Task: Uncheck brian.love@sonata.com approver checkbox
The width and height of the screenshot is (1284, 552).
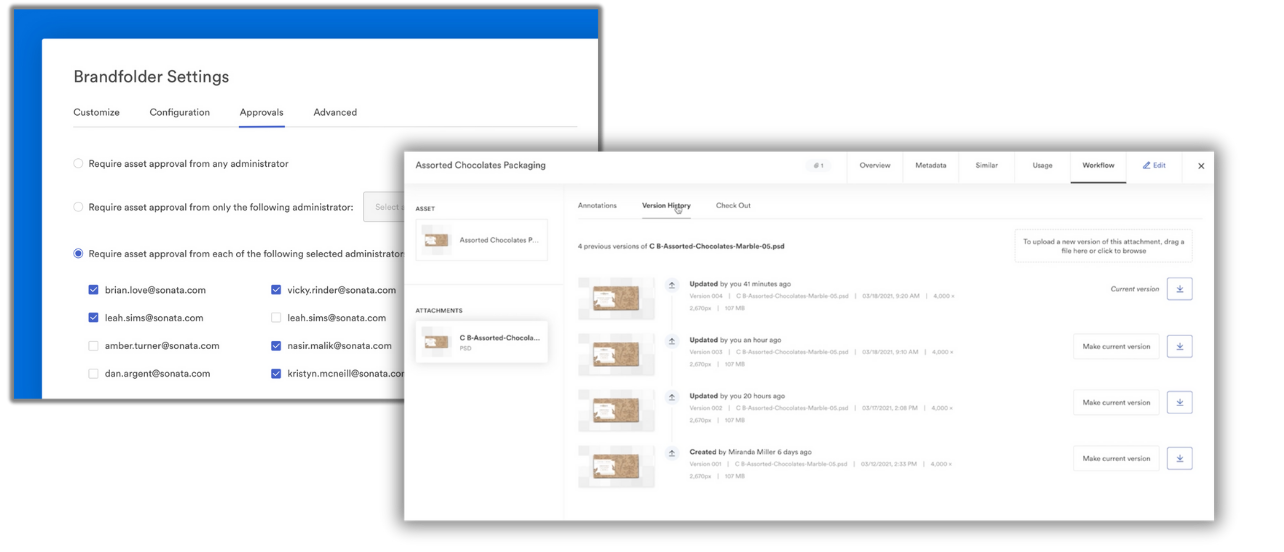Action: coord(93,290)
